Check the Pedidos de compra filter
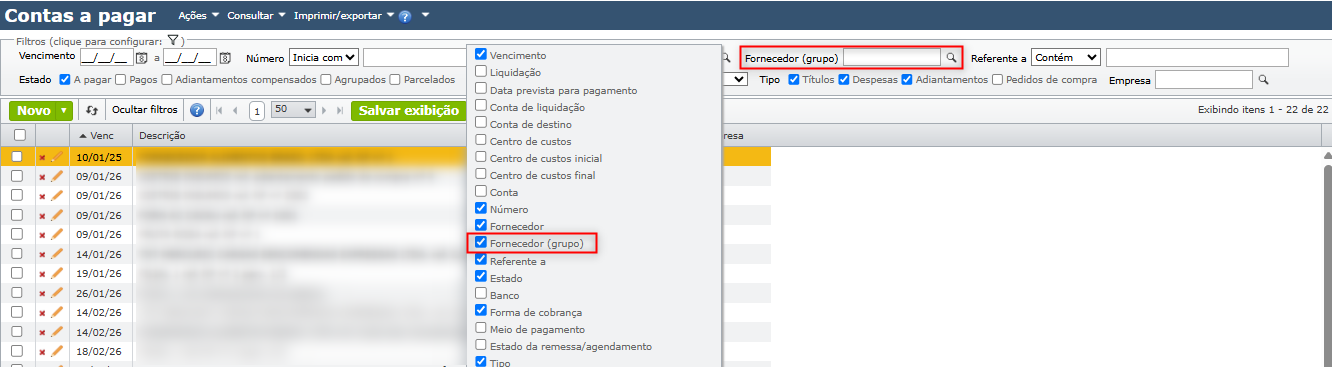This screenshot has height=367, width=1332. 997,79
